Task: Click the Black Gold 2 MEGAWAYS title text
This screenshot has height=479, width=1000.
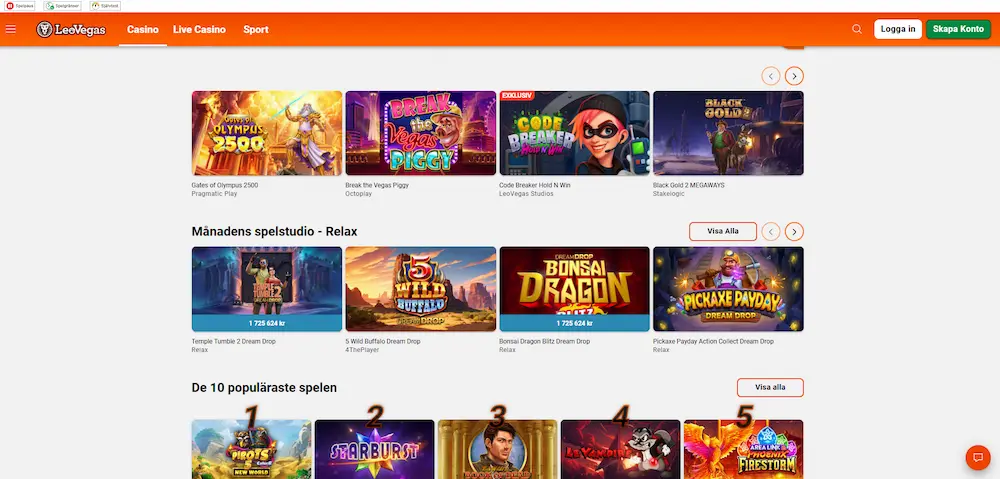Action: (689, 186)
